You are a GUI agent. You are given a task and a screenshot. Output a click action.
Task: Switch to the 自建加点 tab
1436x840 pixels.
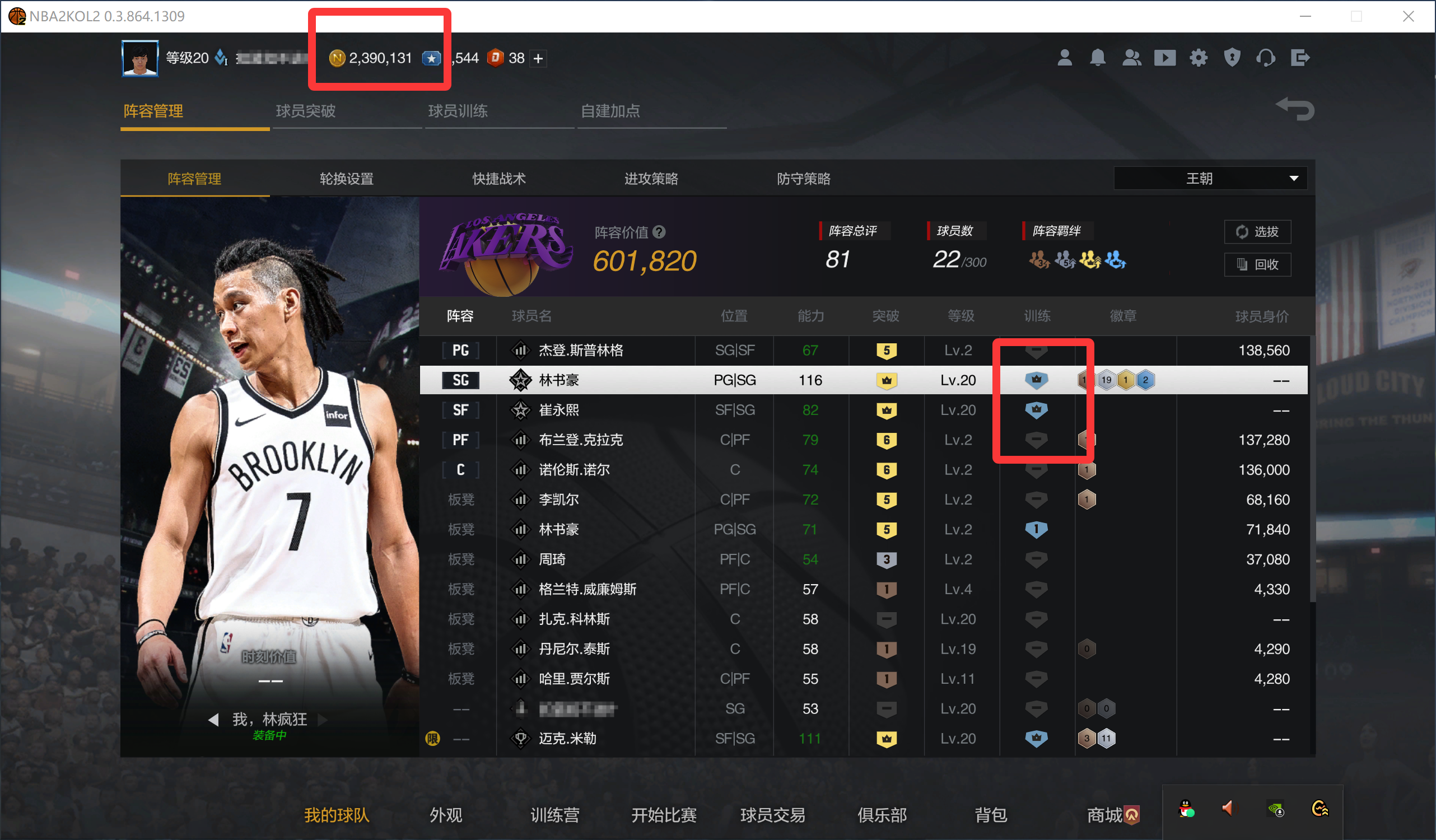coord(610,110)
